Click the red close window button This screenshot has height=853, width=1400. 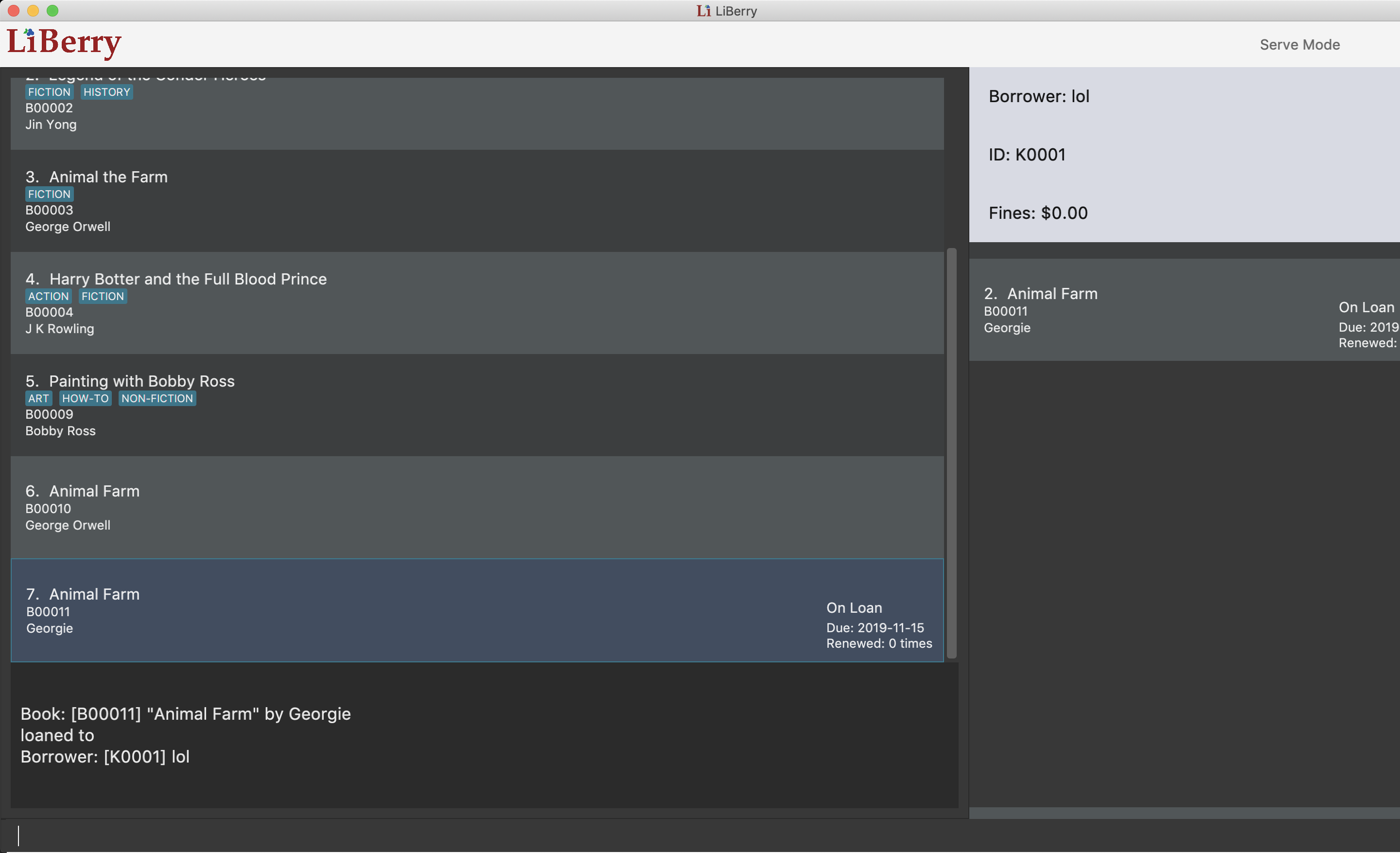click(14, 11)
